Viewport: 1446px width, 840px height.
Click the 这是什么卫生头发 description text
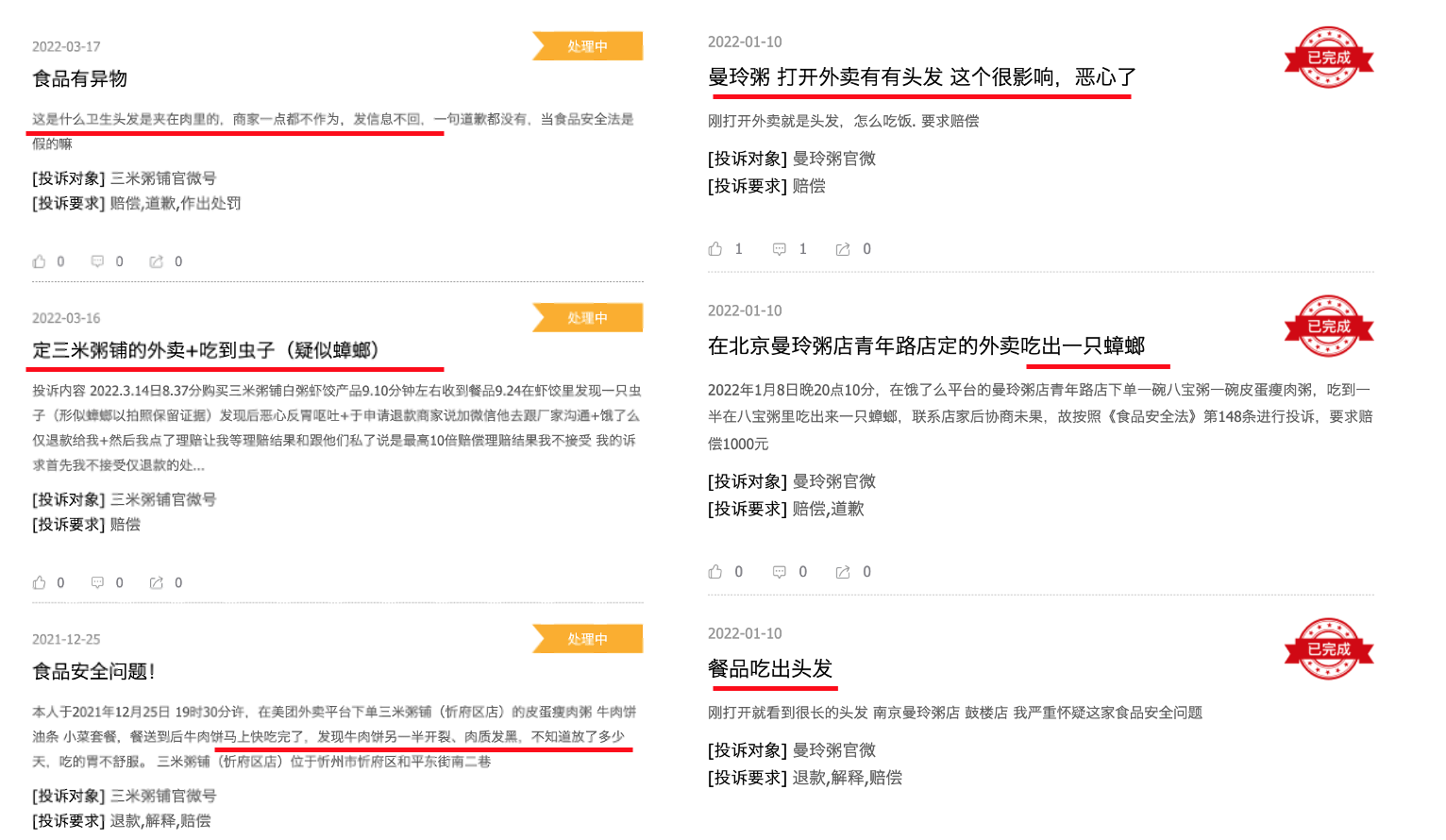click(x=332, y=130)
